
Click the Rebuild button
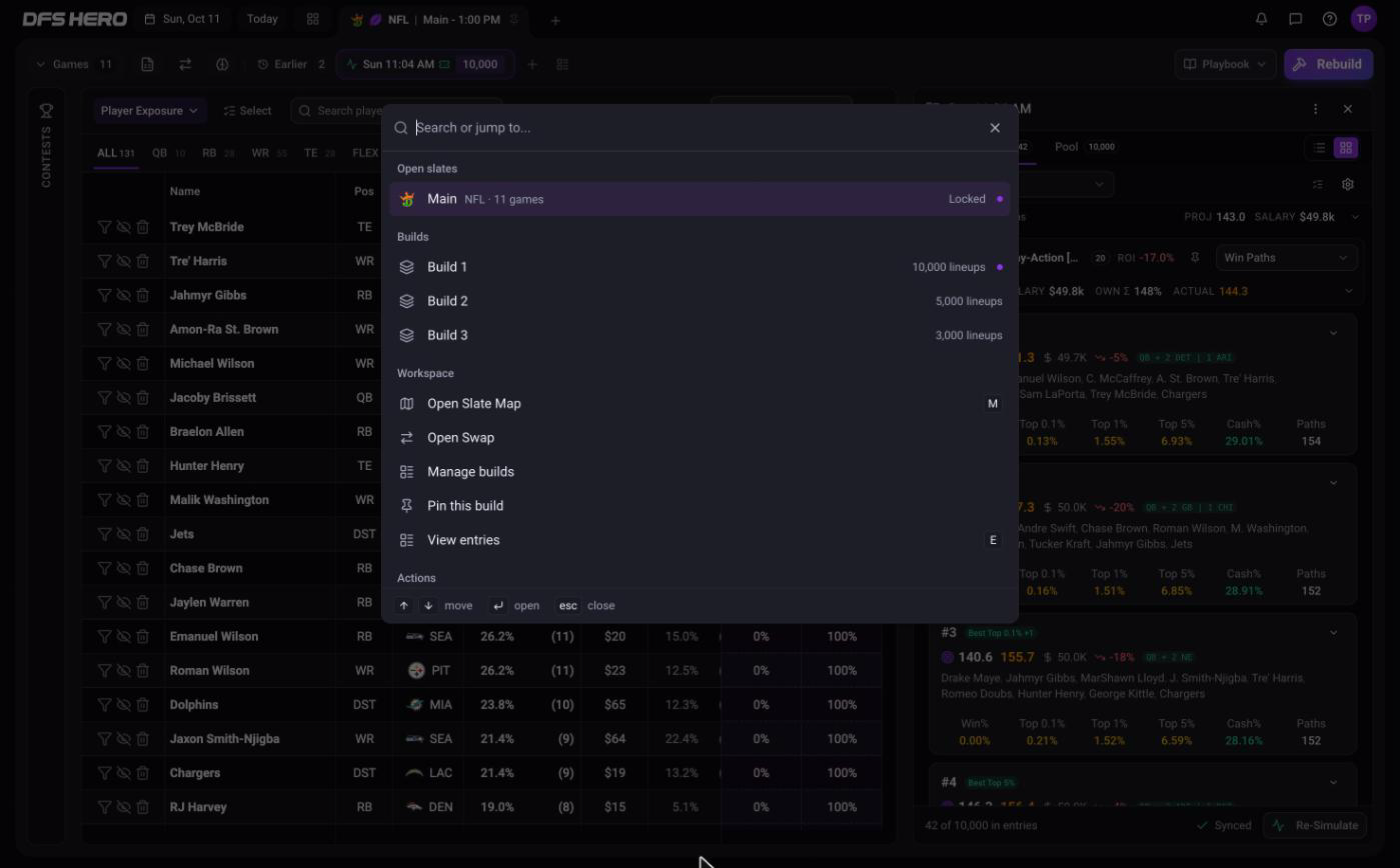1328,64
